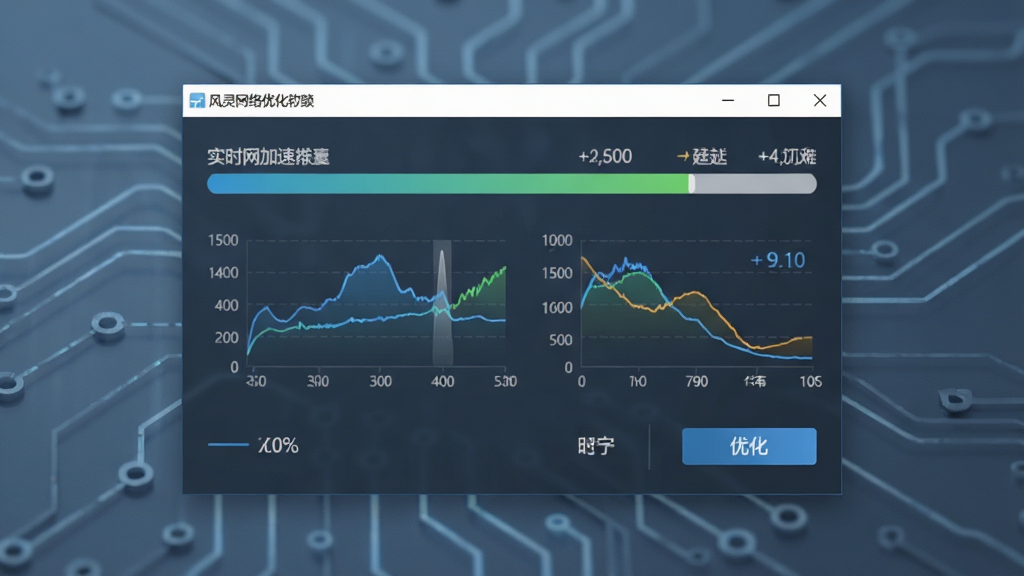Viewport: 1024px width, 576px height.
Task: Click the "105" axis label under the right chart
Action: (810, 381)
